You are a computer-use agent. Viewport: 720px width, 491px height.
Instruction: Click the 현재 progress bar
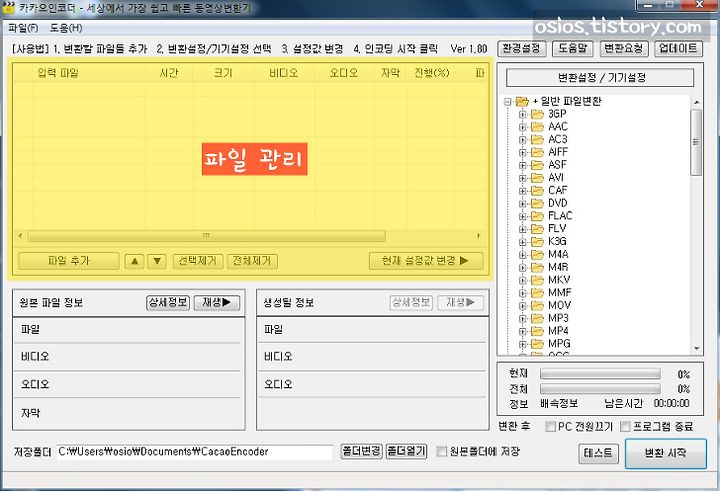pyautogui.click(x=600, y=374)
